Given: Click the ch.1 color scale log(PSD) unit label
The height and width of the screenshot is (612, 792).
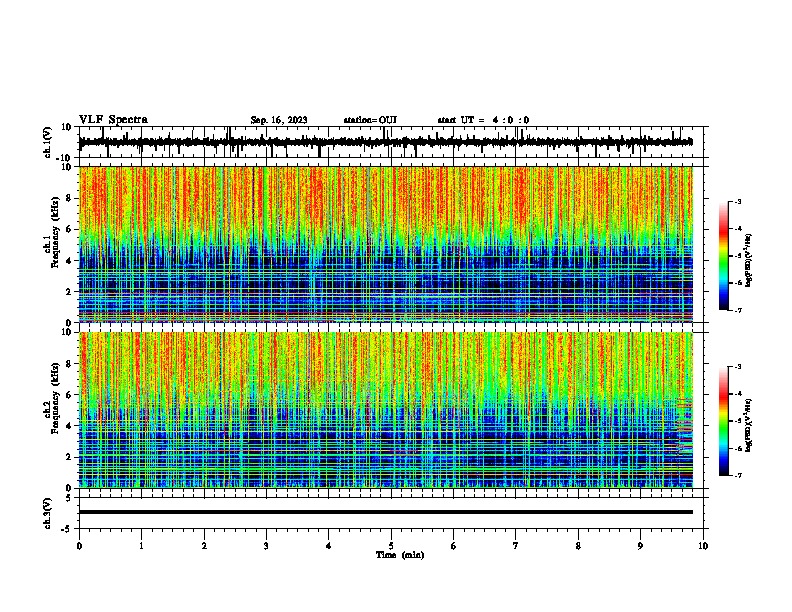Looking at the screenshot, I should click(749, 261).
